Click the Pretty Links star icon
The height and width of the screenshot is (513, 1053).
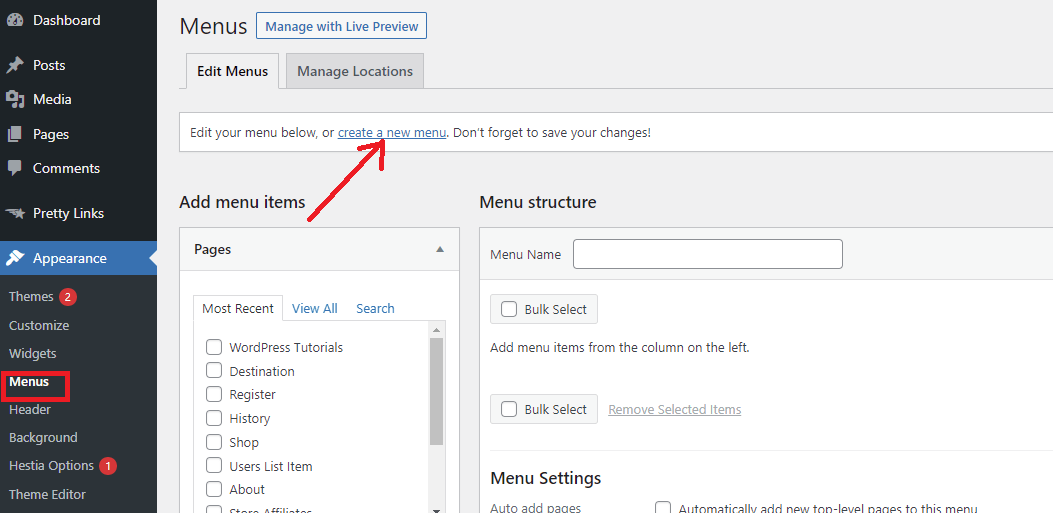[15, 214]
